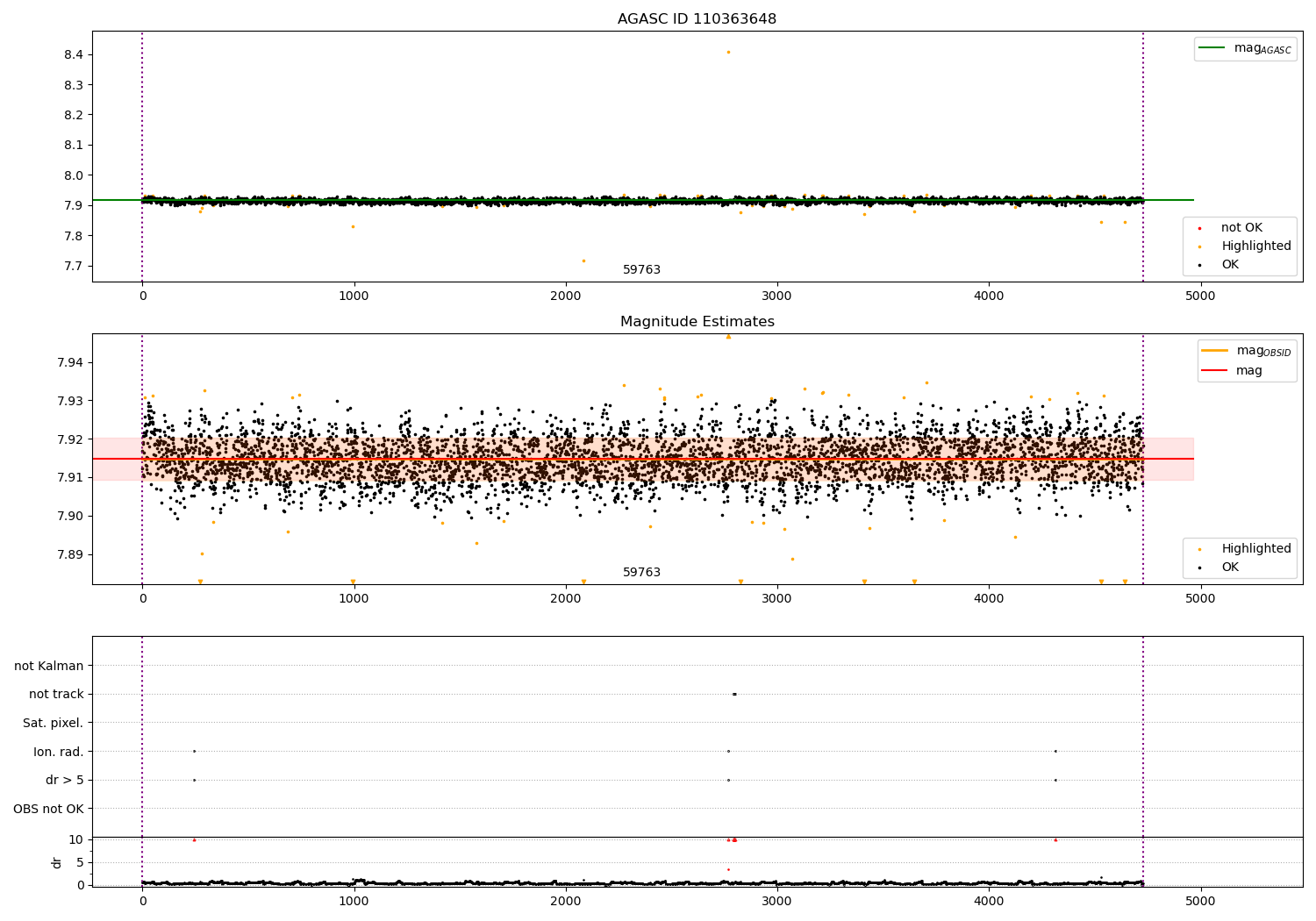Select the 'dr > 5' row label
The height and width of the screenshot is (921, 1316).
pos(65,780)
